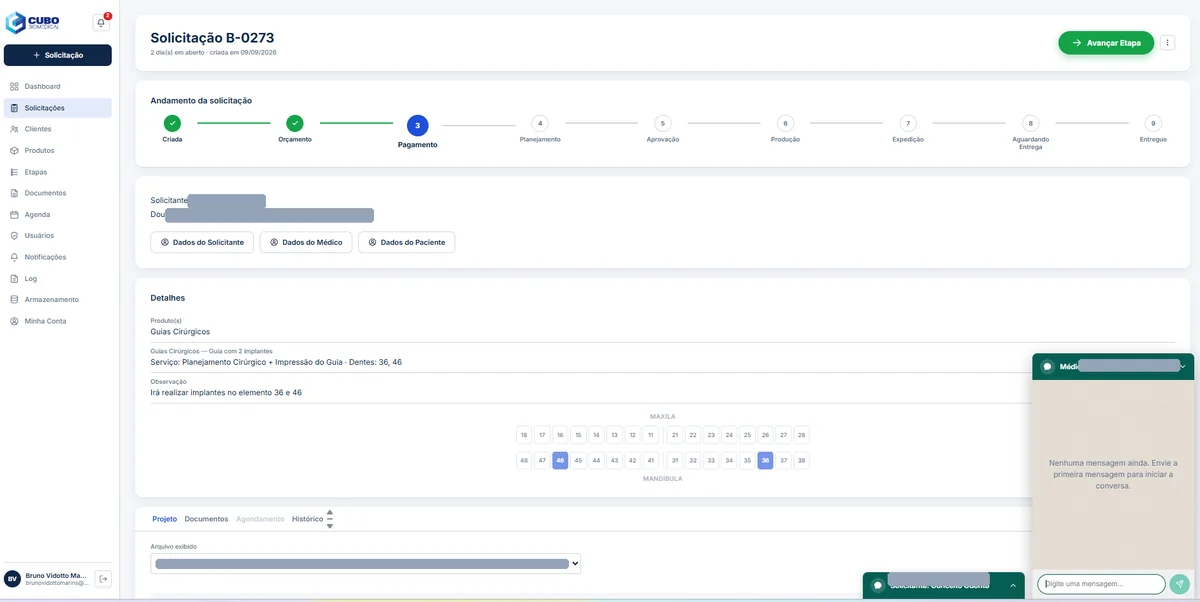Open Dados do Médico
The width and height of the screenshot is (1200, 602).
(306, 242)
